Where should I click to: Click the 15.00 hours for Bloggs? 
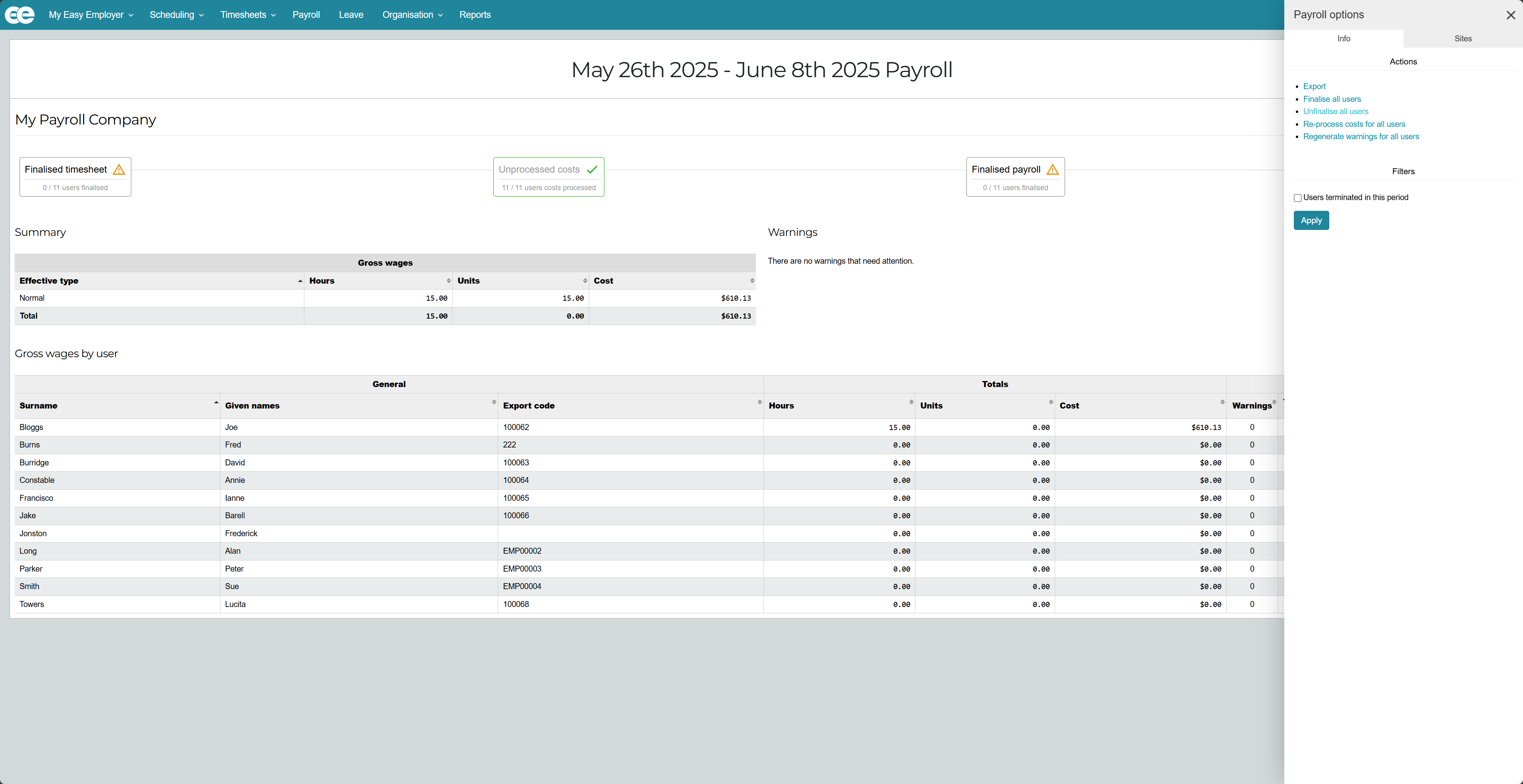pos(899,428)
